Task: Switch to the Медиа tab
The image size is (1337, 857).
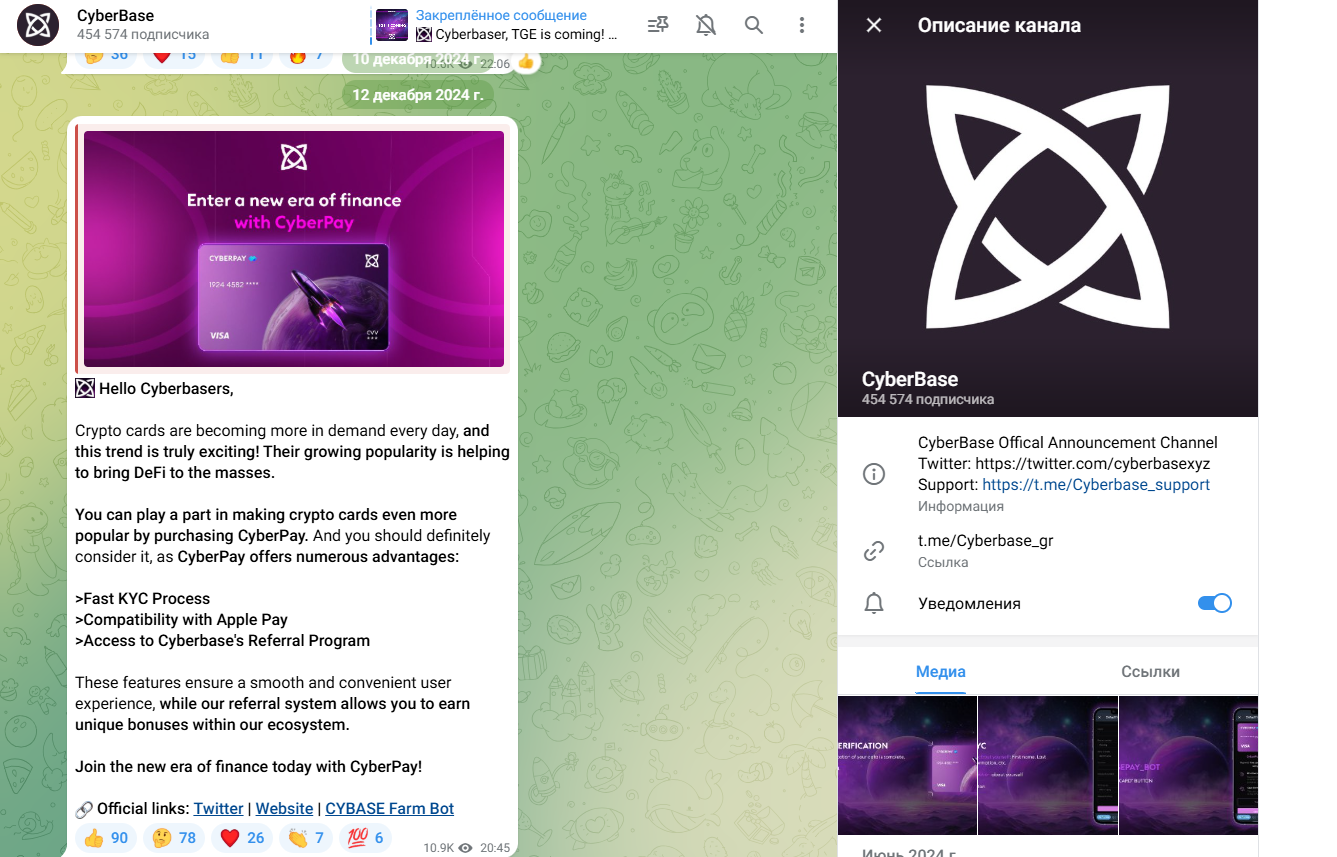Action: (941, 672)
